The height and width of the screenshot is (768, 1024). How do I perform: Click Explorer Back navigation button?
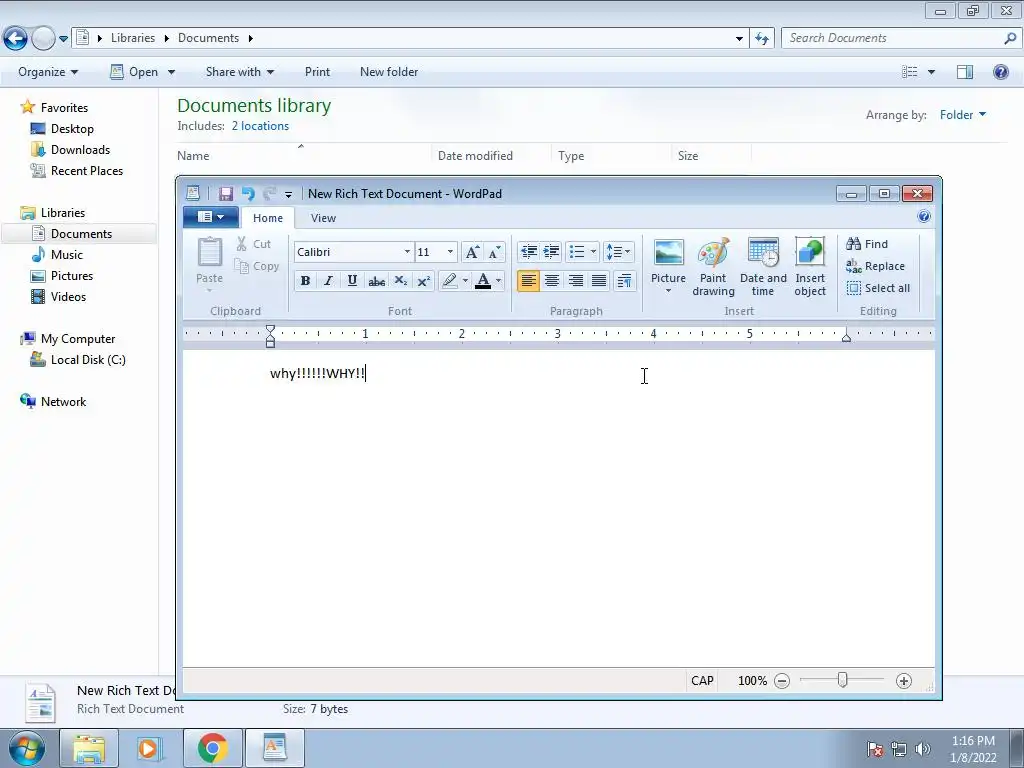click(16, 39)
